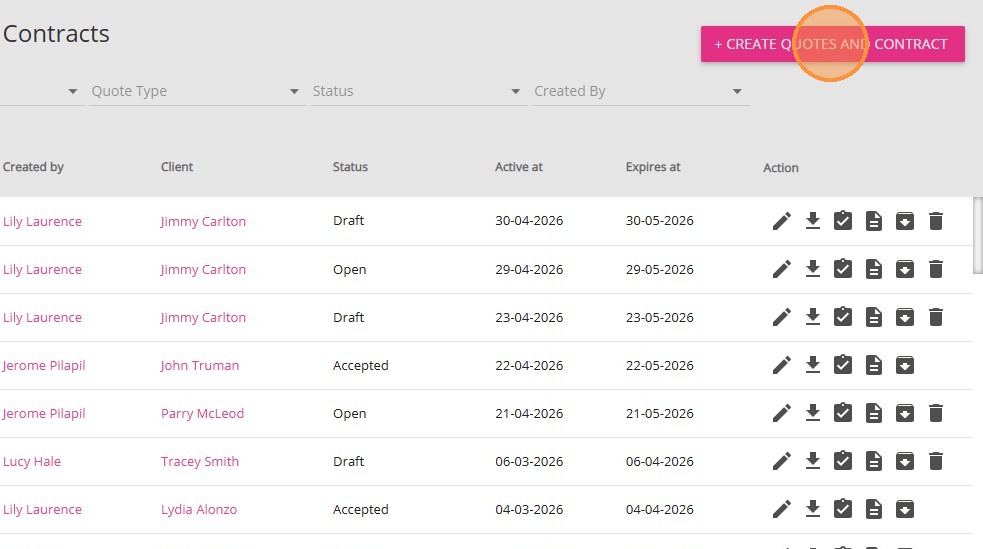The height and width of the screenshot is (549, 983).
Task: Click clipboard check icon for Tracey Smith's contract
Action: point(843,461)
